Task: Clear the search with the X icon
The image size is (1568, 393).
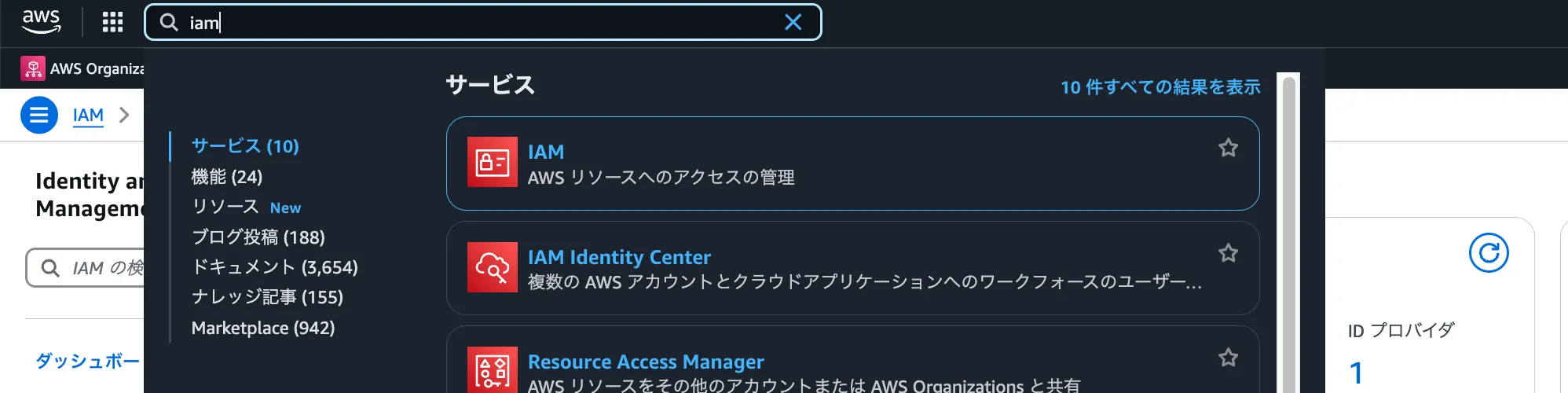Action: tap(793, 22)
